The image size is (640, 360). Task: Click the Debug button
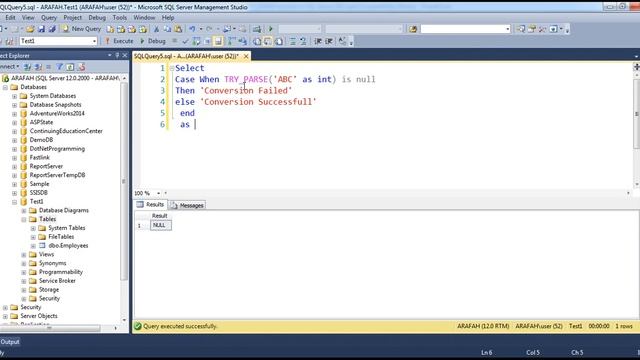(x=153, y=41)
